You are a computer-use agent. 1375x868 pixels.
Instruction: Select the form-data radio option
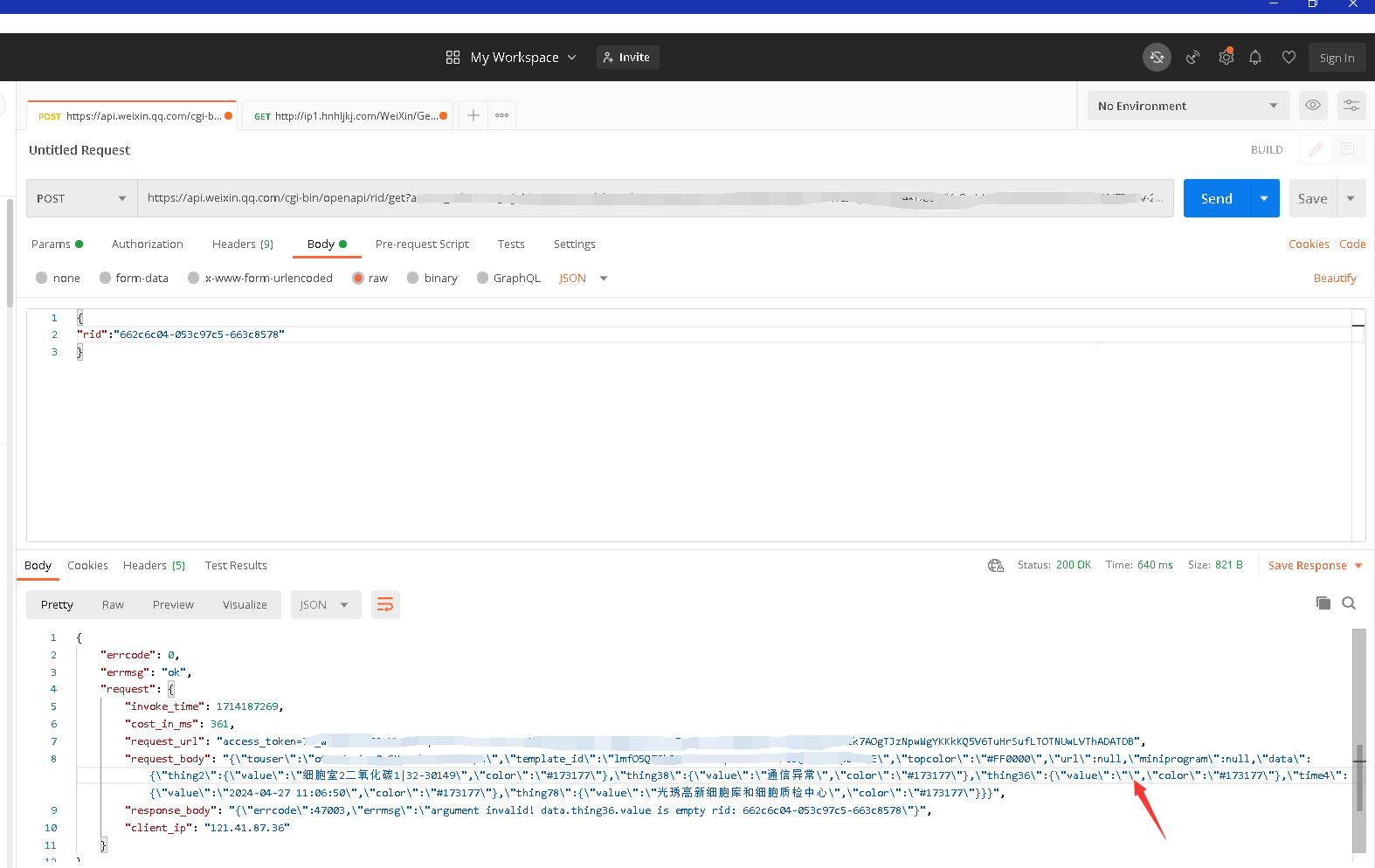(105, 278)
